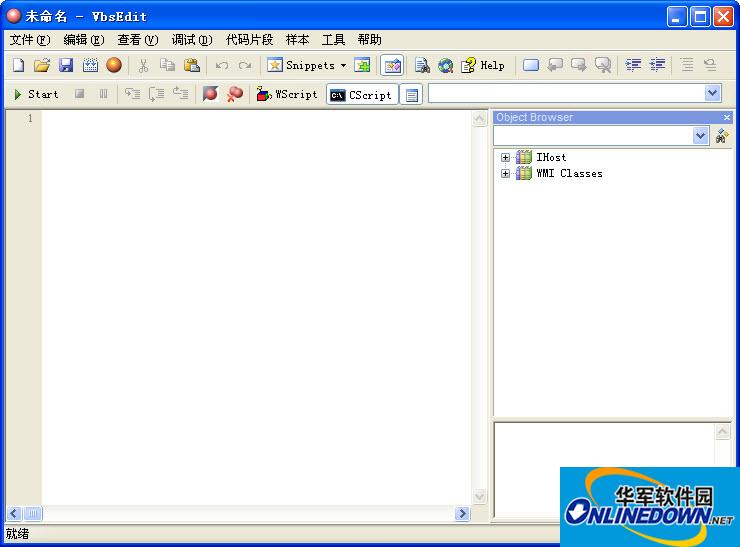Open the 文件(F) menu
740x547 pixels.
30,40
